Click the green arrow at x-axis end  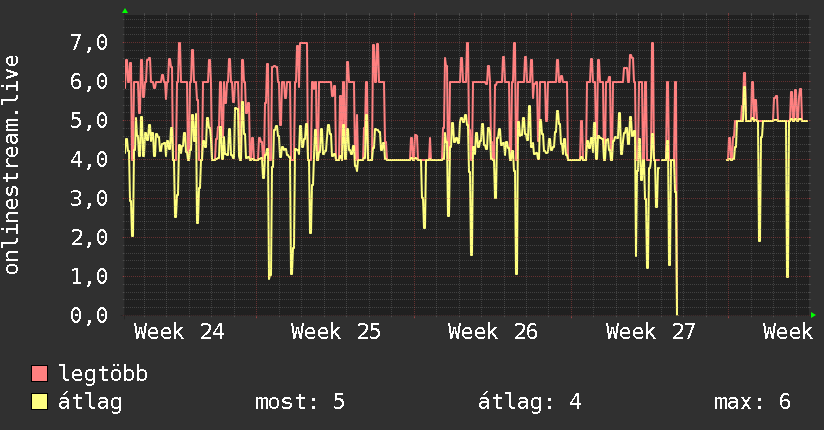[x=813, y=315]
